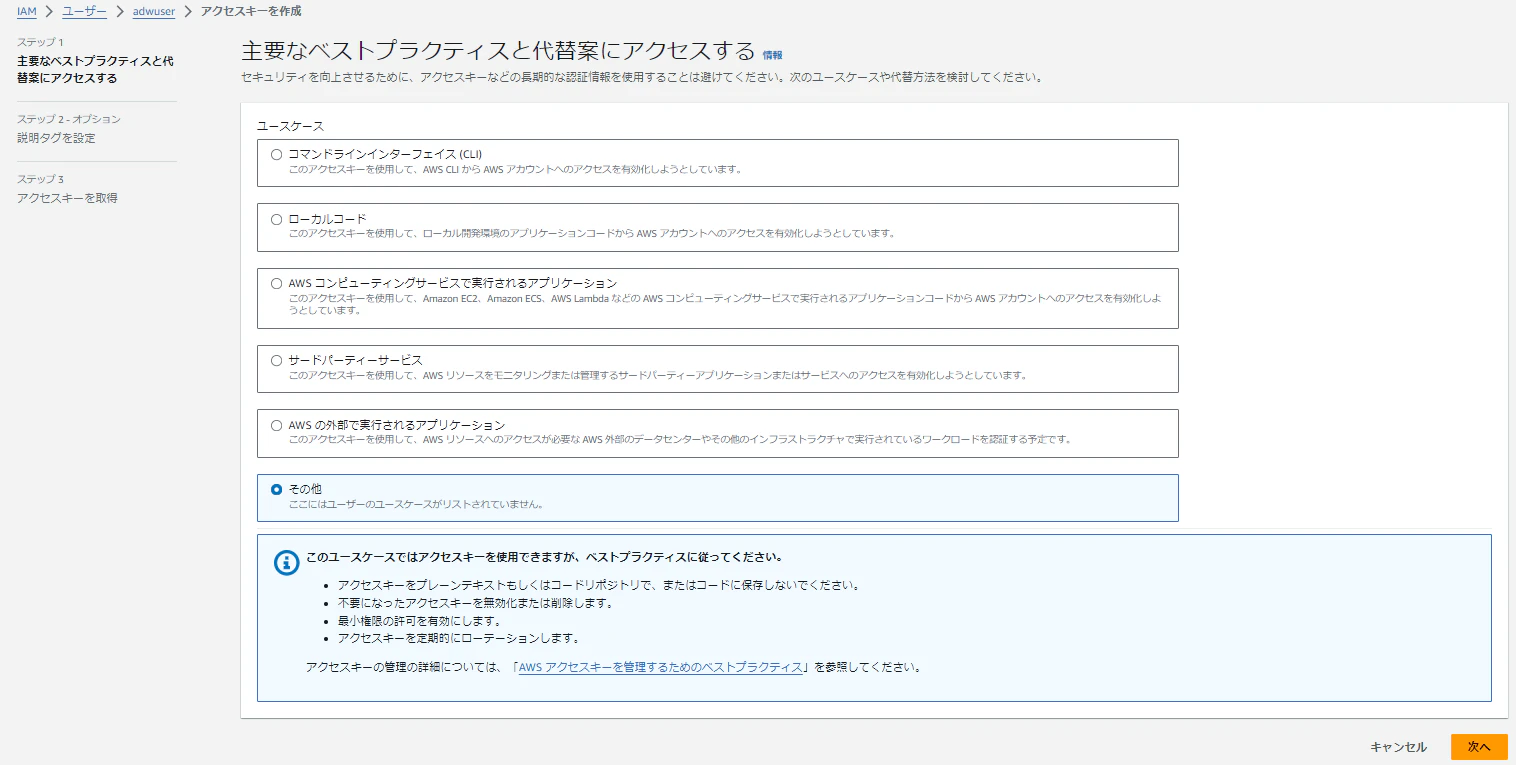Select the コマンドラインインターフェイス (CLI) radio option
Image resolution: width=1516 pixels, height=765 pixels.
[277, 155]
